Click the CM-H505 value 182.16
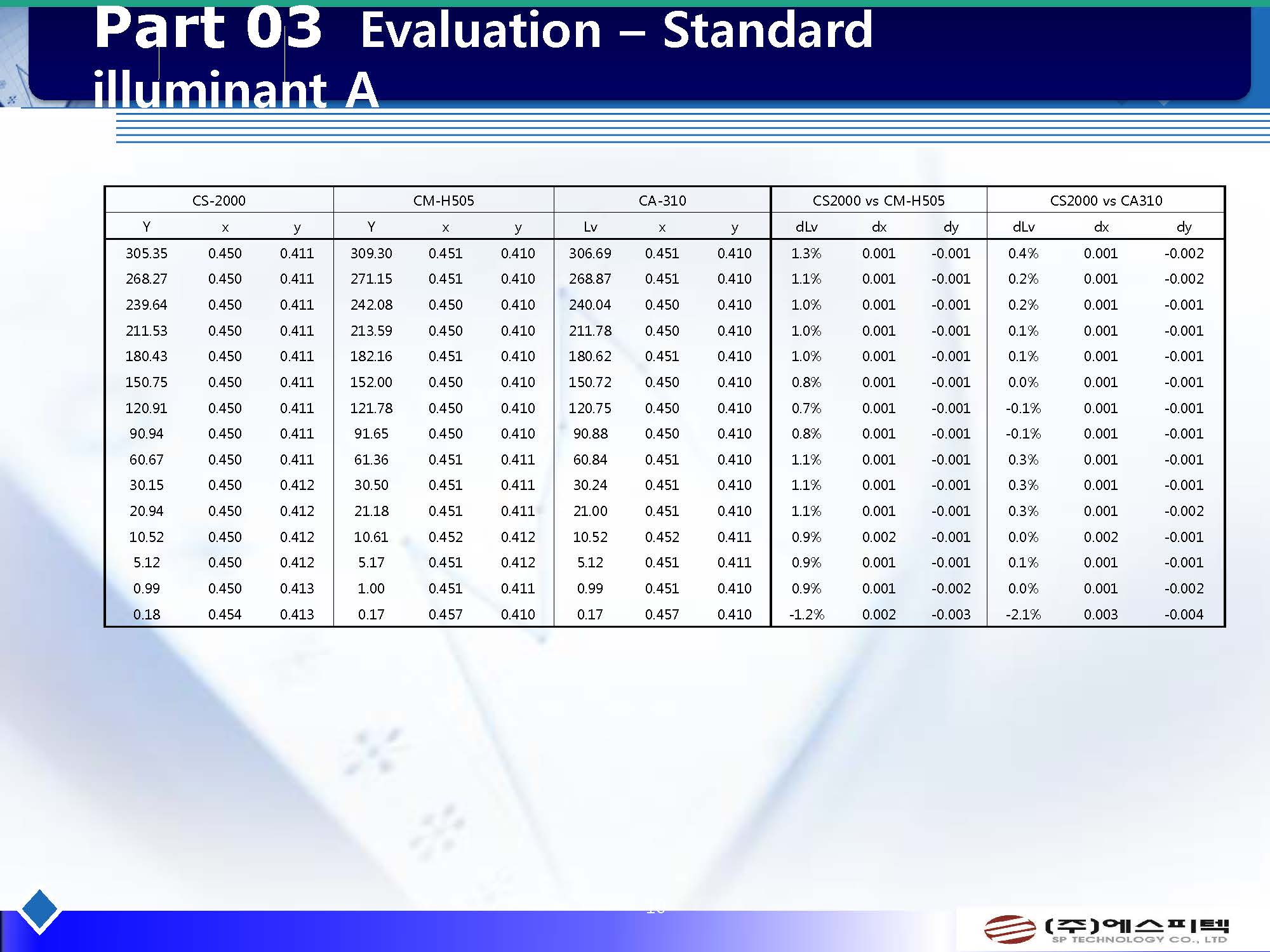This screenshot has width=1270, height=952. [371, 356]
